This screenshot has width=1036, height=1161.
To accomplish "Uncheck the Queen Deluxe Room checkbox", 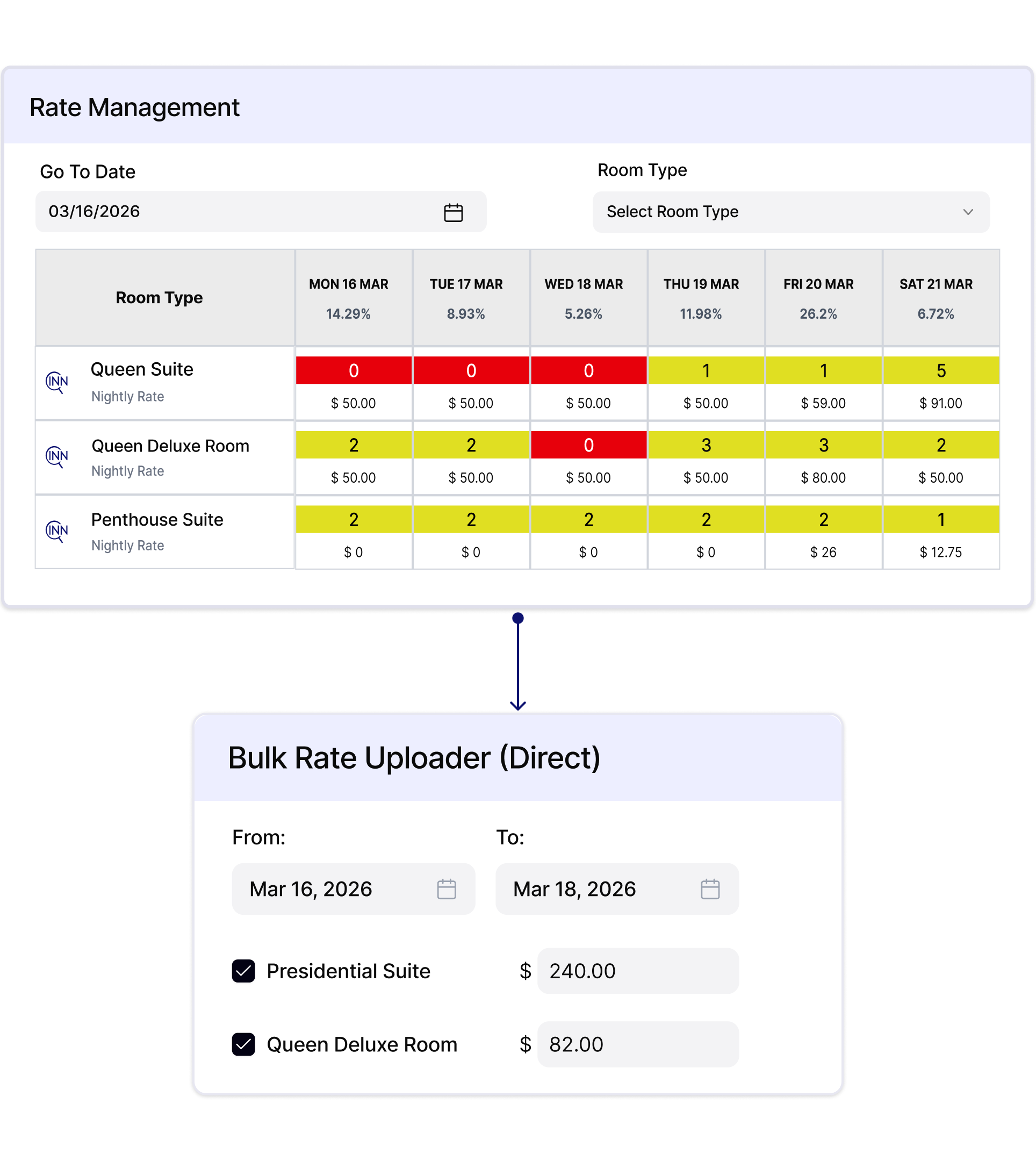I will pyautogui.click(x=243, y=1044).
